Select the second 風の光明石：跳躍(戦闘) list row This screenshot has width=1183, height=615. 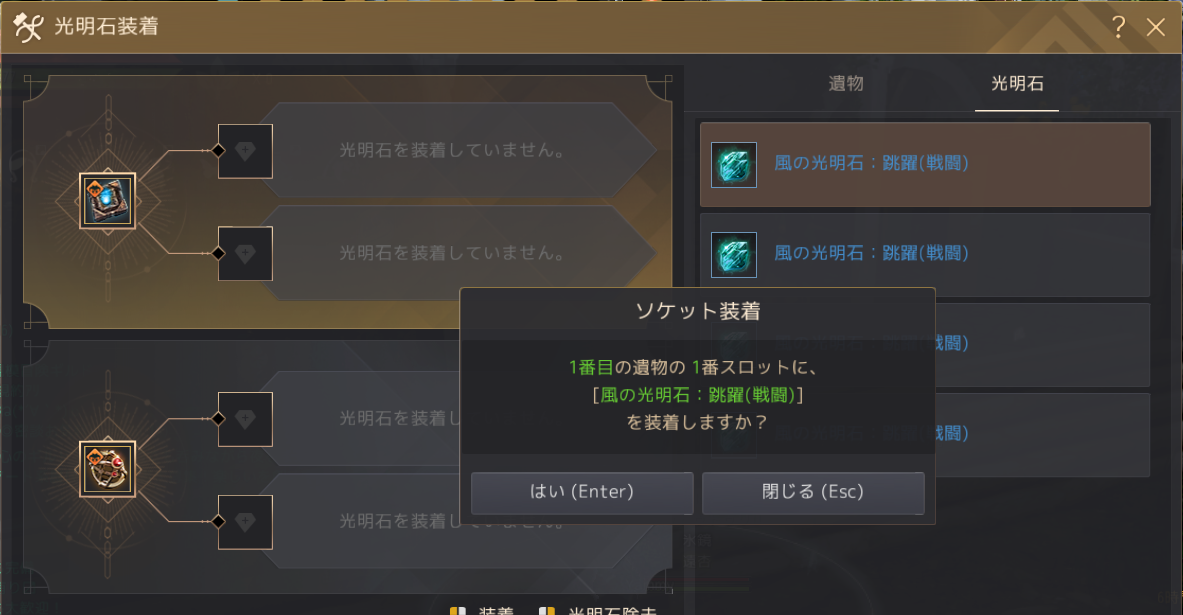point(925,254)
